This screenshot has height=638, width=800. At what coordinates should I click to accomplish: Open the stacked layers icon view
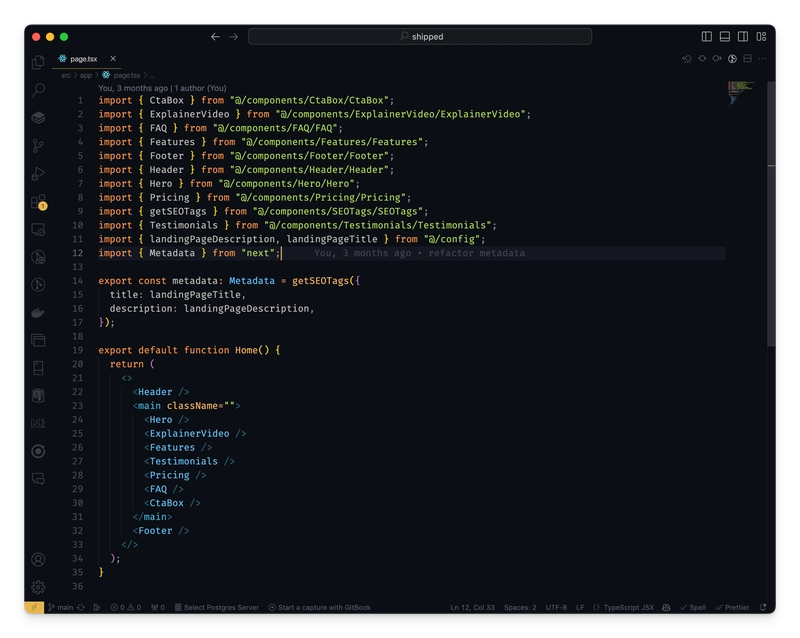(38, 118)
